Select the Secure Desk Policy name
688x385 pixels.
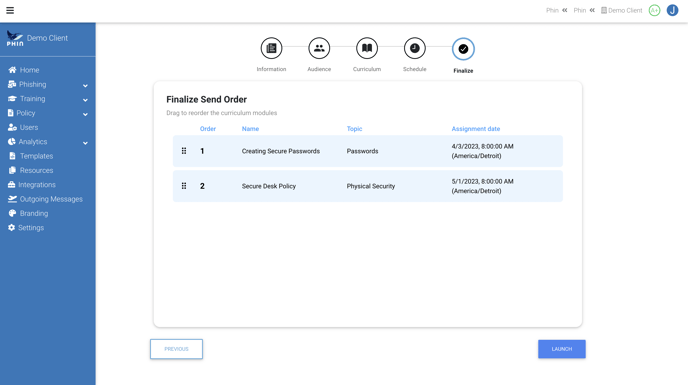269,186
